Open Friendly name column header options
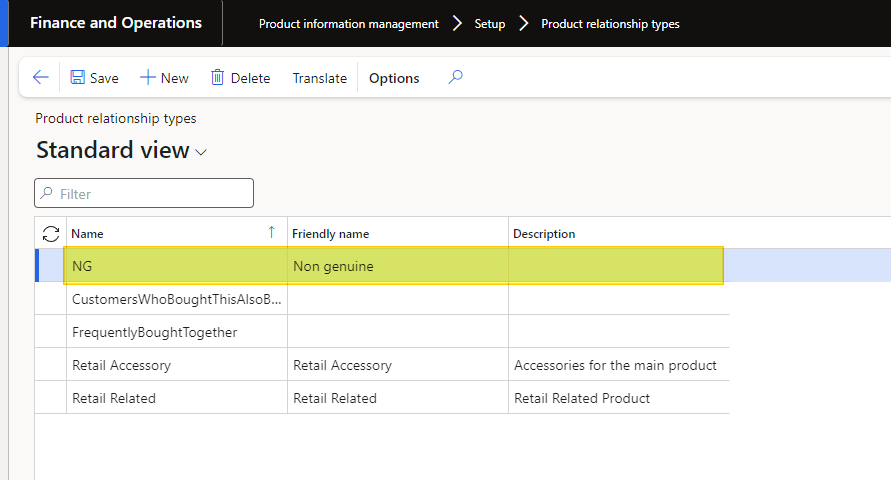 coord(331,234)
